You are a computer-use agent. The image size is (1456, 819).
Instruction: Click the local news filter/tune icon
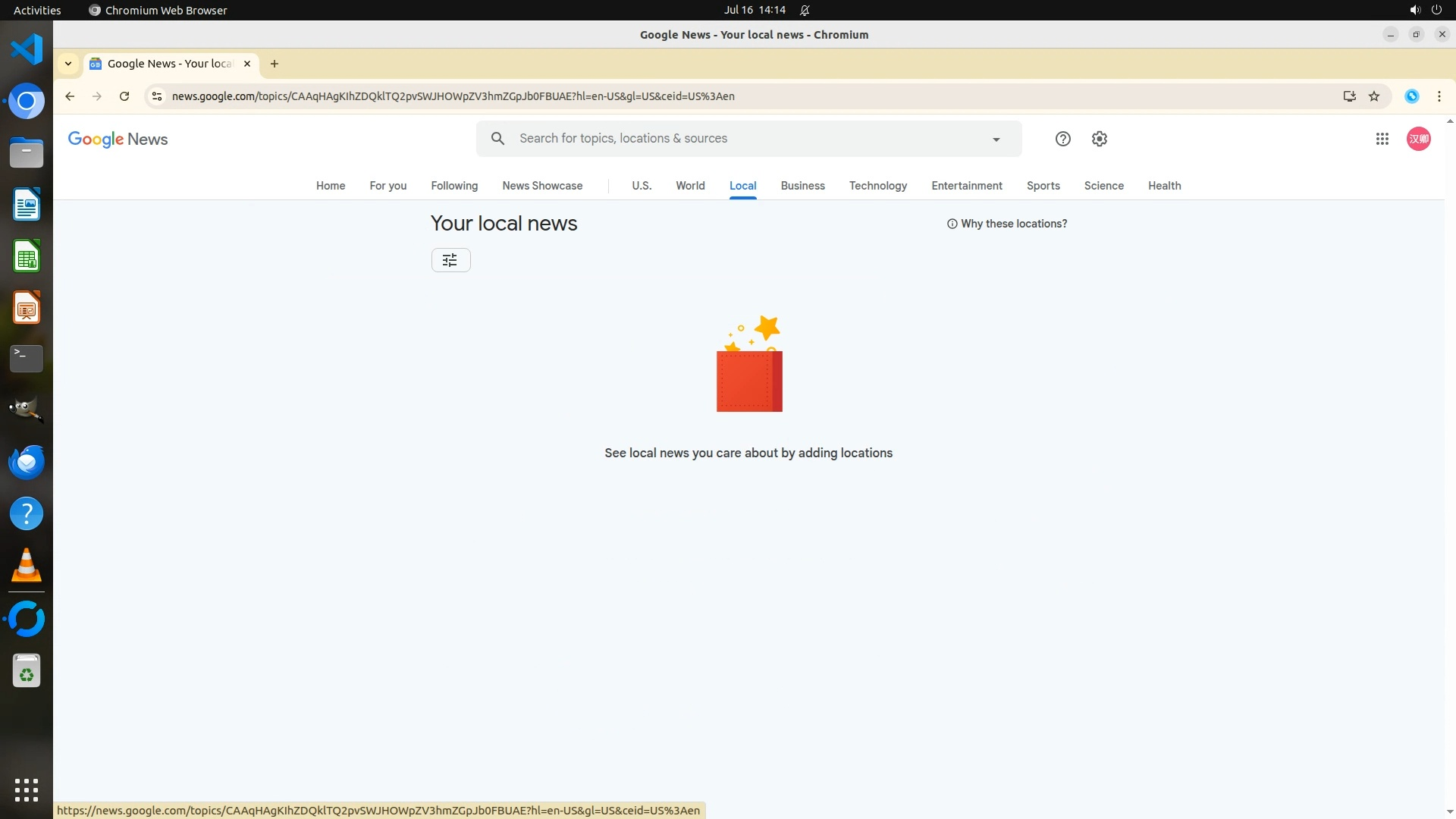tap(450, 260)
